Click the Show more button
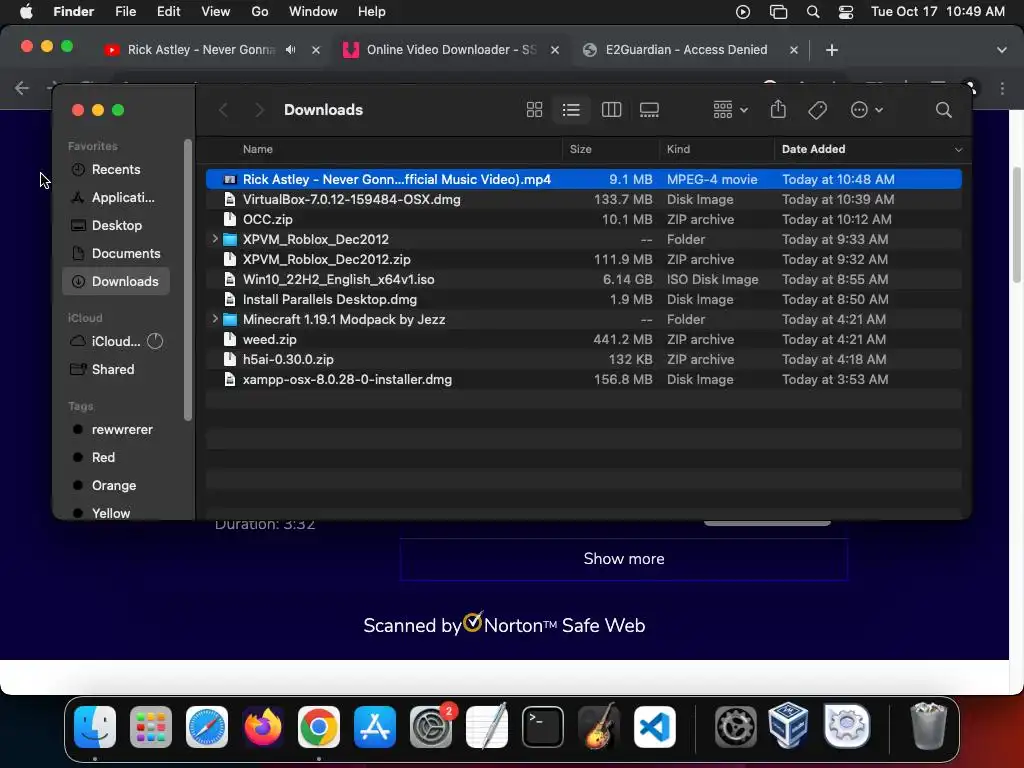The height and width of the screenshot is (768, 1024). coord(624,559)
